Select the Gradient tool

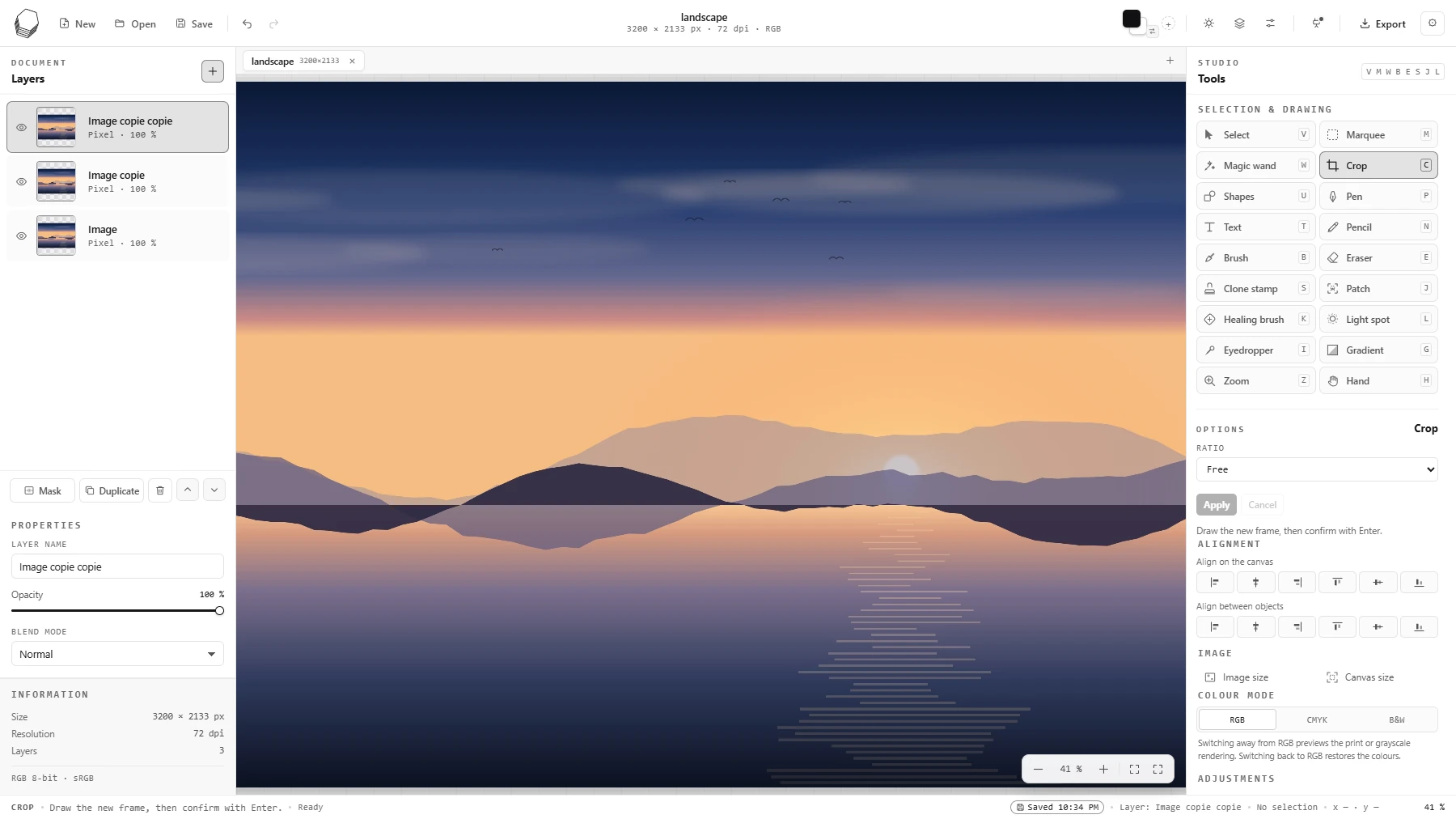tap(1378, 350)
